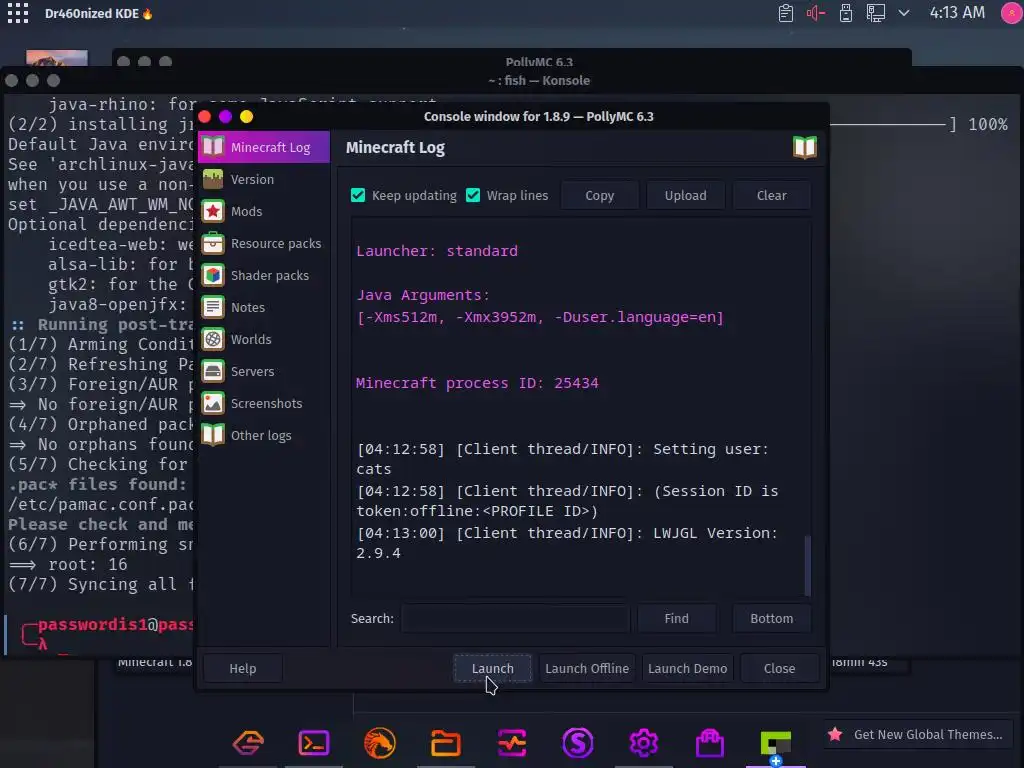
Task: Click Launch Demo
Action: click(x=687, y=668)
